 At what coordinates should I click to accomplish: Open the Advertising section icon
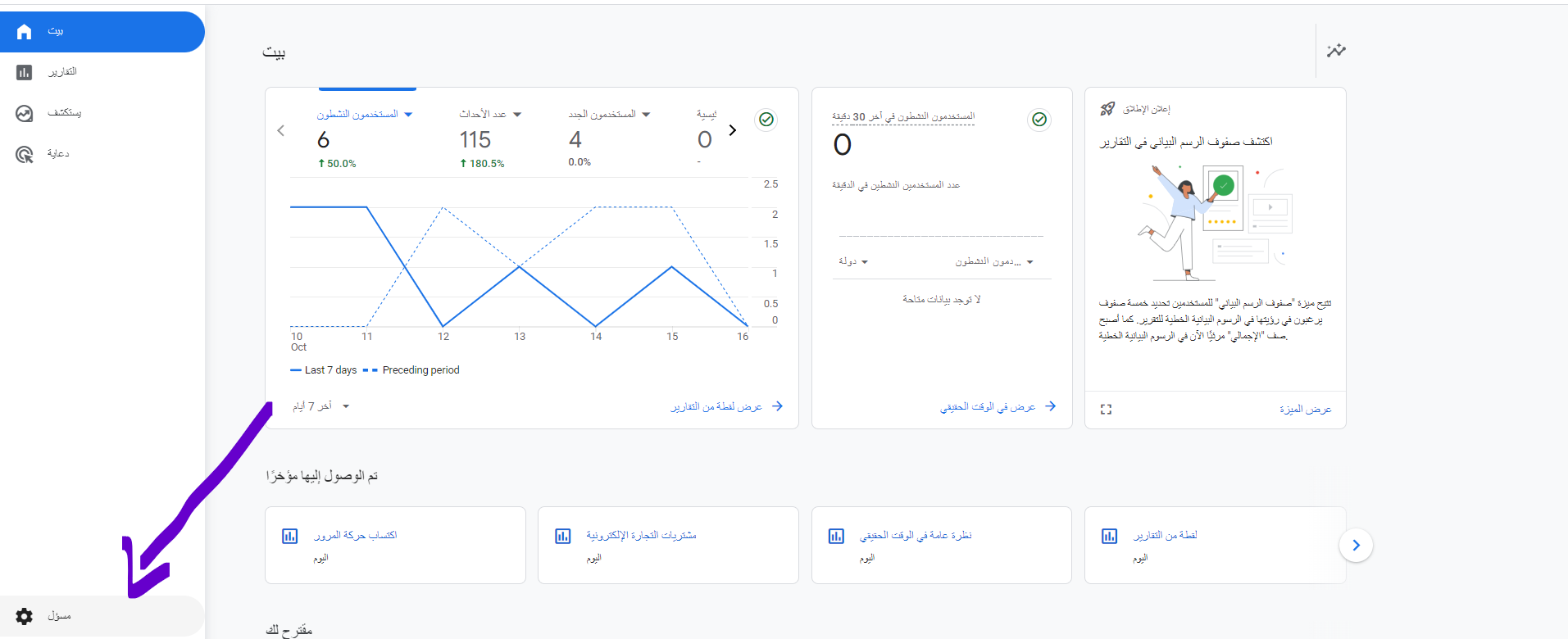coord(25,155)
